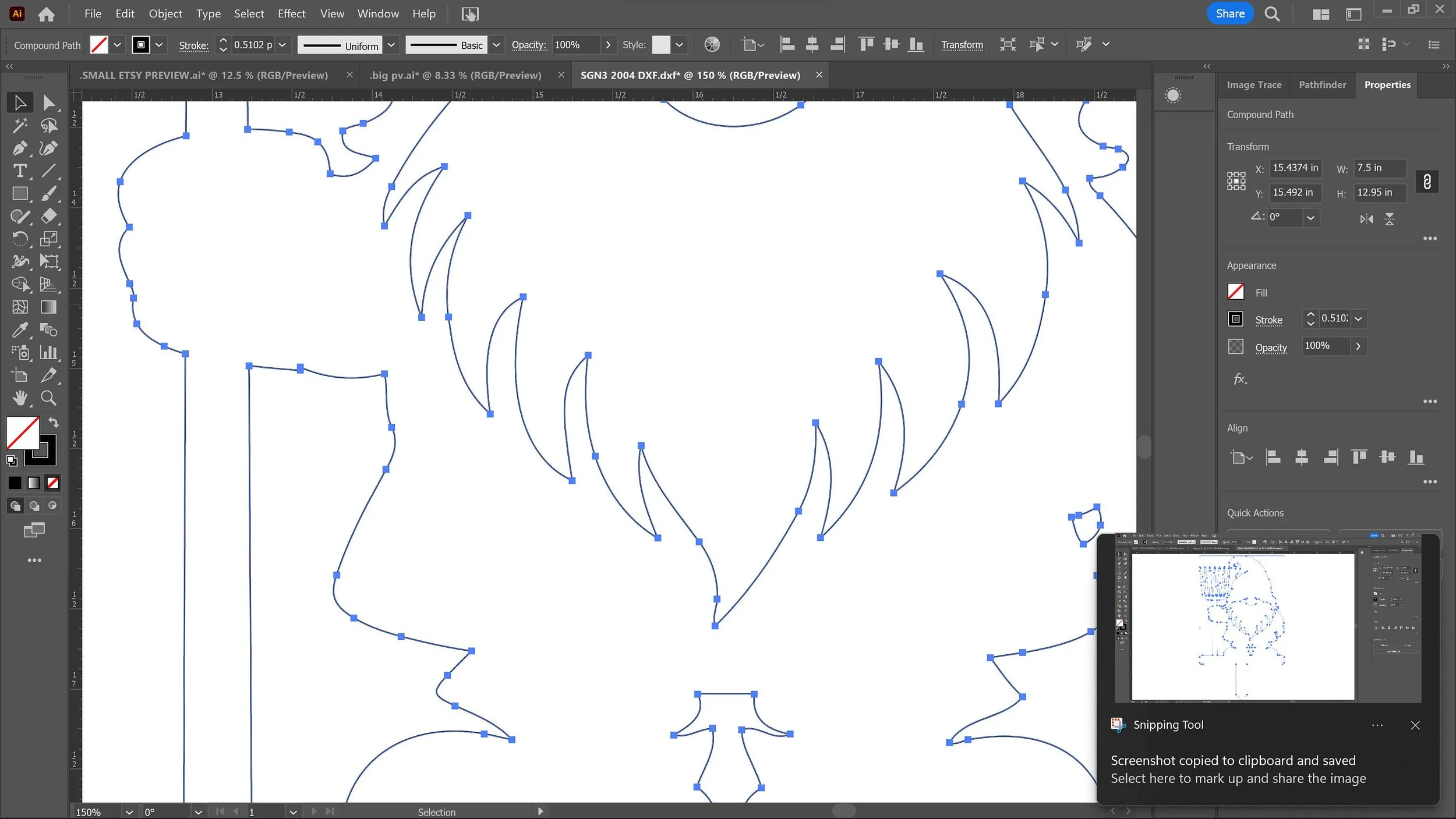
Task: Select the Pen tool
Action: 19,148
